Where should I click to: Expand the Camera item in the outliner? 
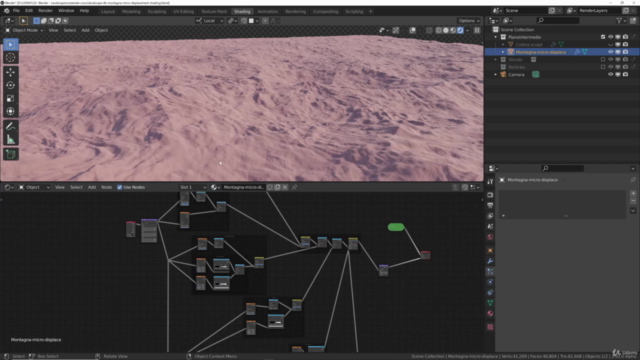(496, 75)
